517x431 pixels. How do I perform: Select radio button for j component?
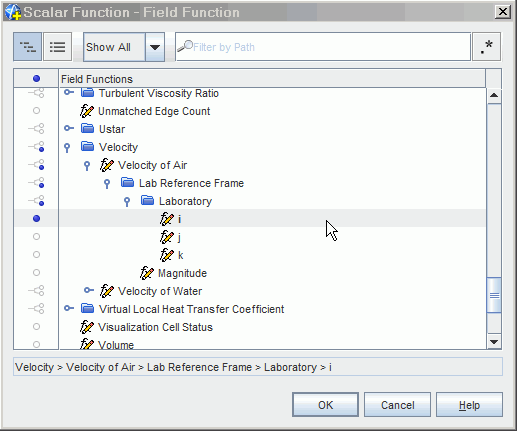pyautogui.click(x=36, y=237)
